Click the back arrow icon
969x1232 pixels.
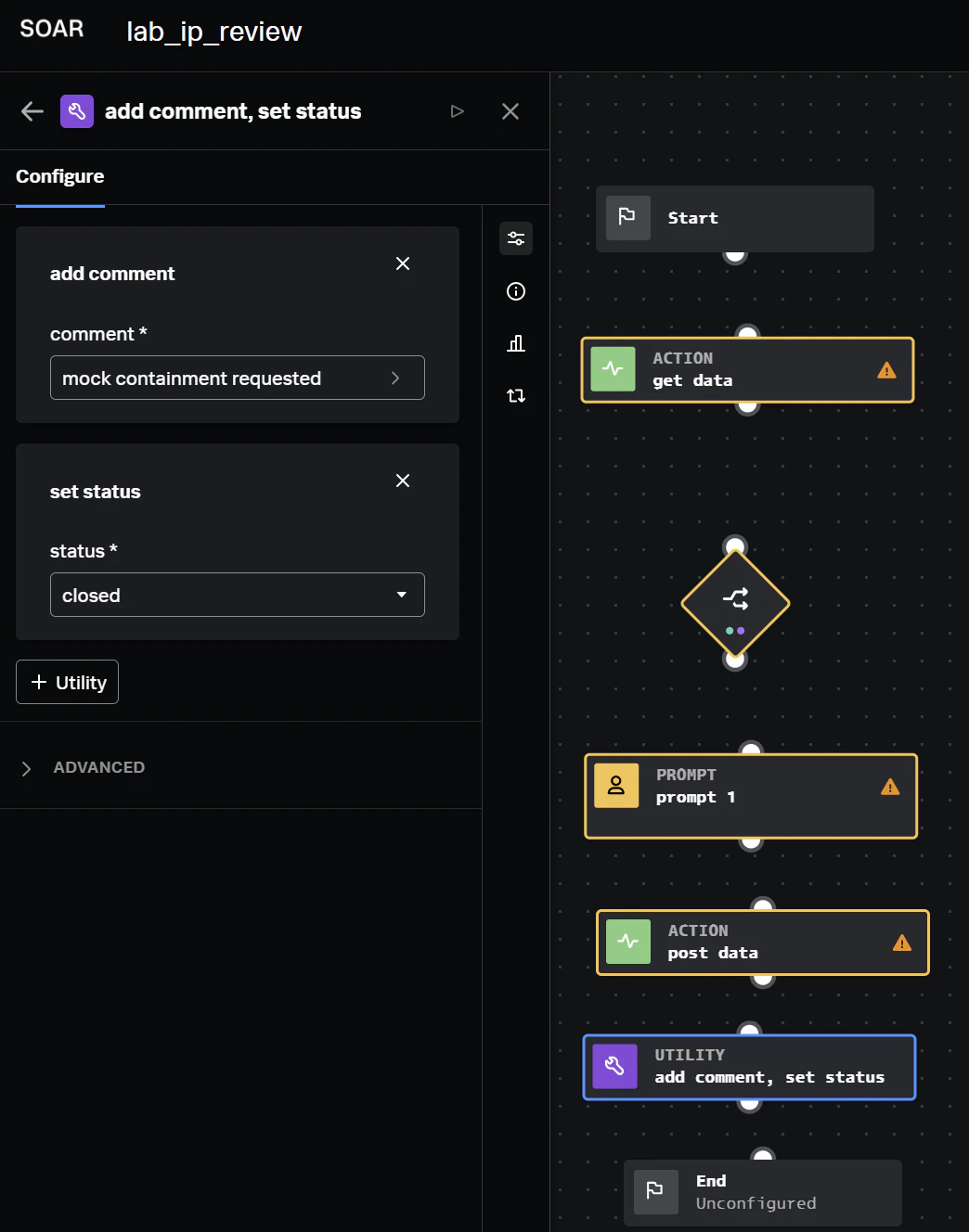[x=32, y=111]
